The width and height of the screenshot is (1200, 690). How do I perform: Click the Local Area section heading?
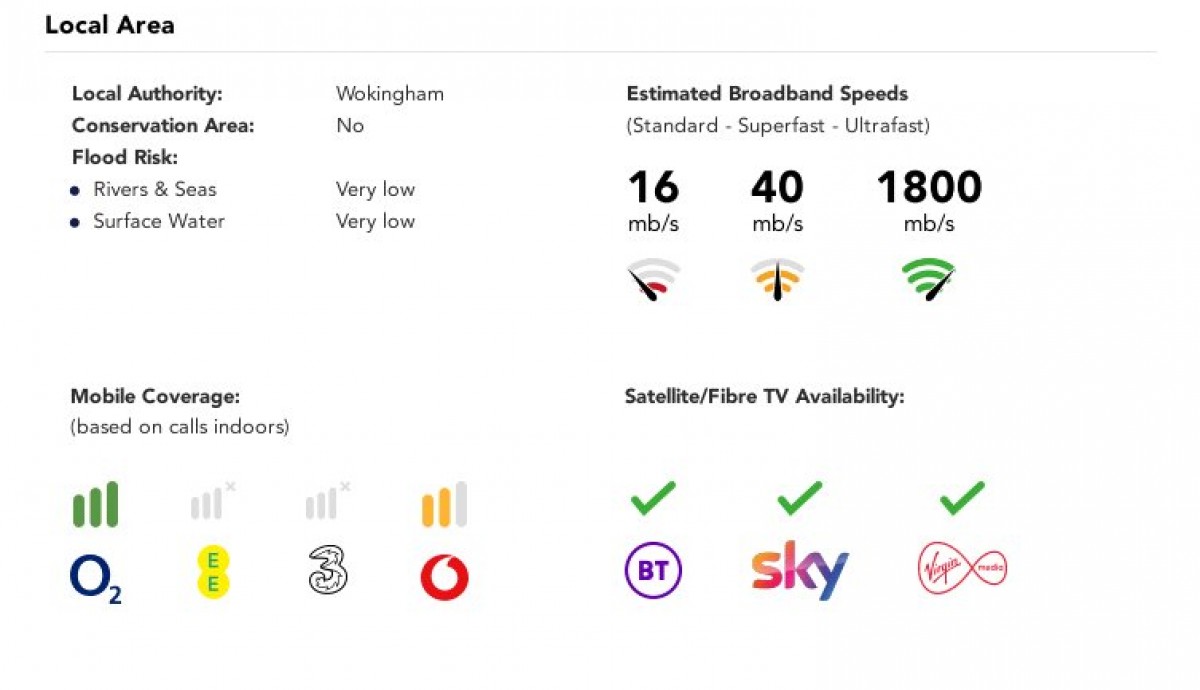(110, 25)
